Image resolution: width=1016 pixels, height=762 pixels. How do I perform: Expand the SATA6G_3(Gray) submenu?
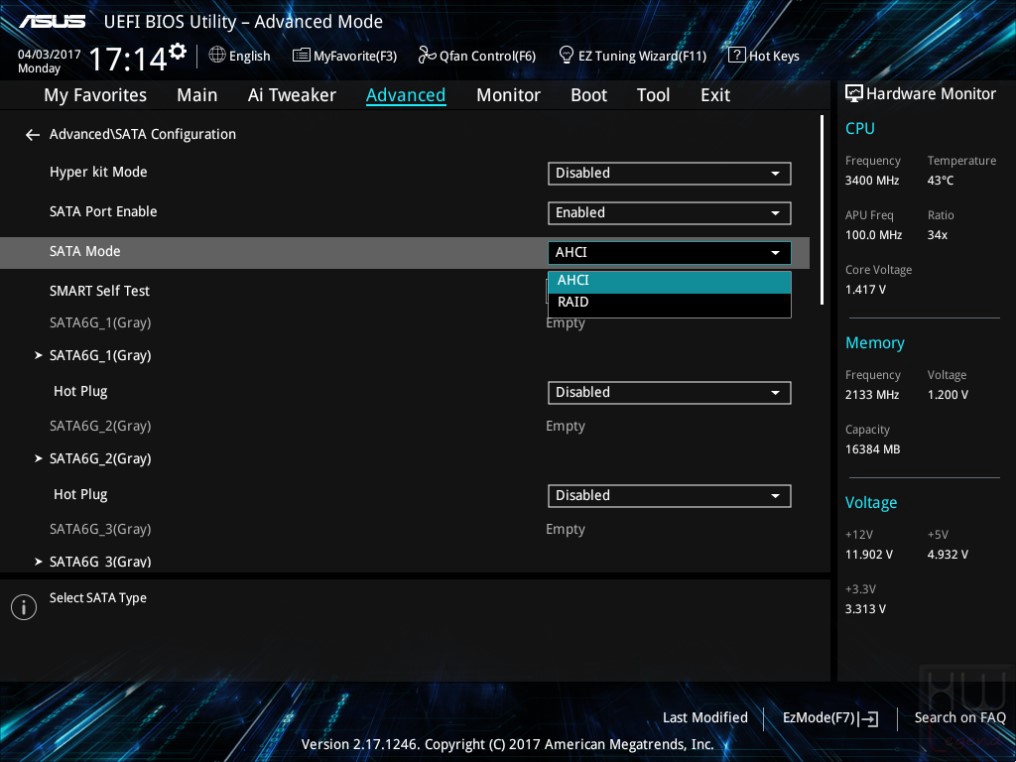click(x=100, y=561)
